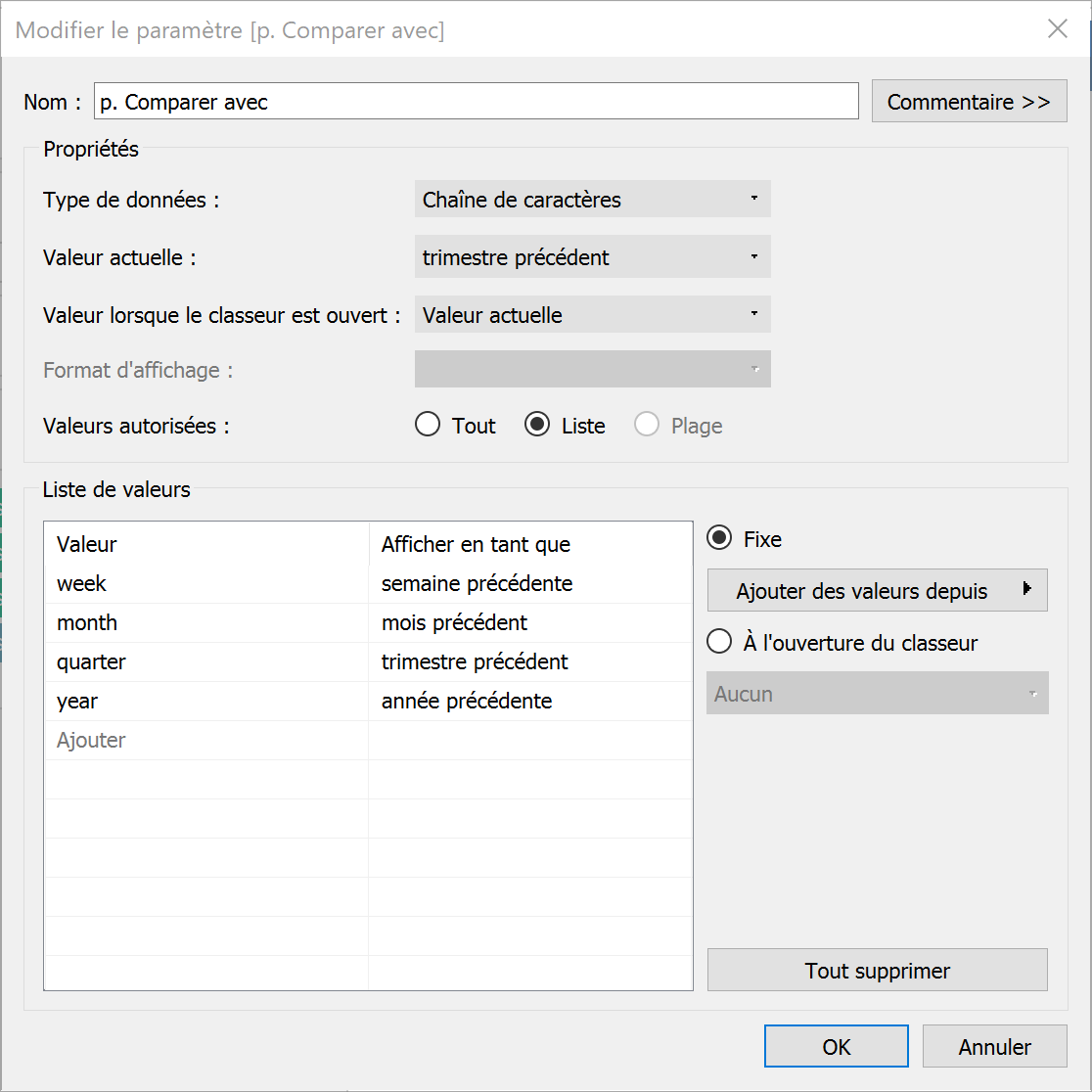The width and height of the screenshot is (1092, 1092).
Task: Select the année précédente display cell
Action: pyautogui.click(x=530, y=701)
